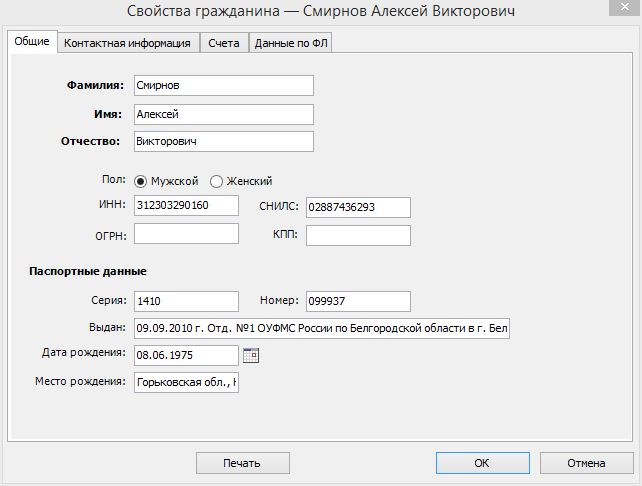Click into the Фамилия field
The width and height of the screenshot is (642, 486).
pos(223,86)
